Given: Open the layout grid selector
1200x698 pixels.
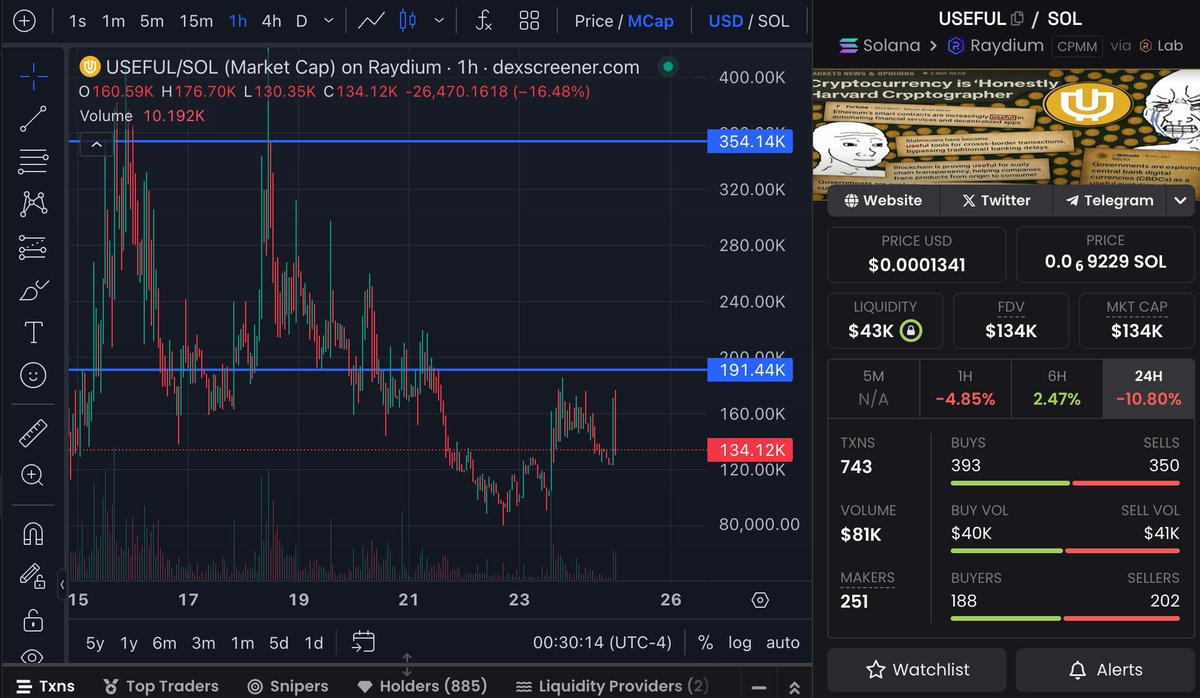Looking at the screenshot, I should click(529, 21).
